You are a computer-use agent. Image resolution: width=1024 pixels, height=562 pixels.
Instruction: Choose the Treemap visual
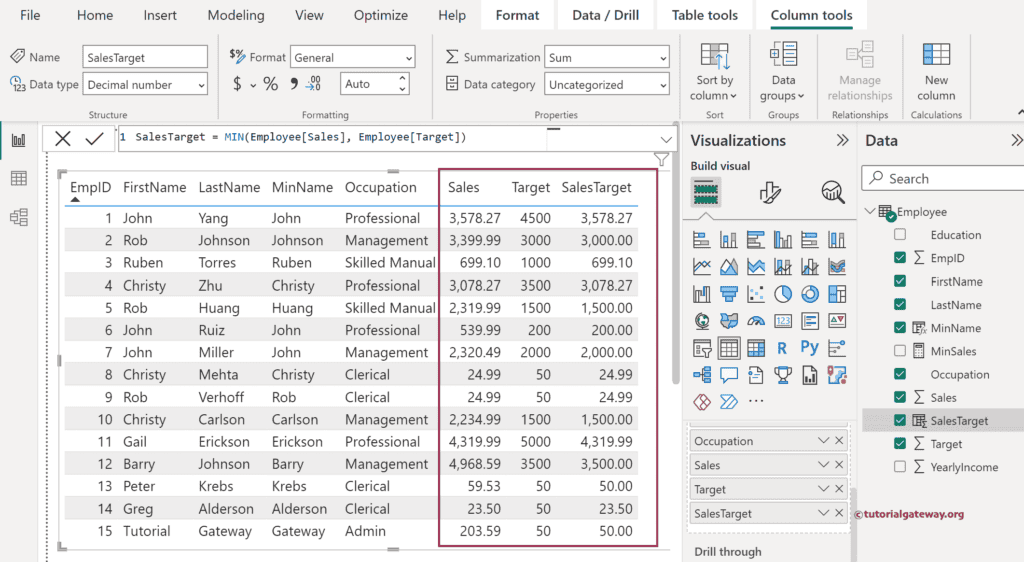pos(837,294)
